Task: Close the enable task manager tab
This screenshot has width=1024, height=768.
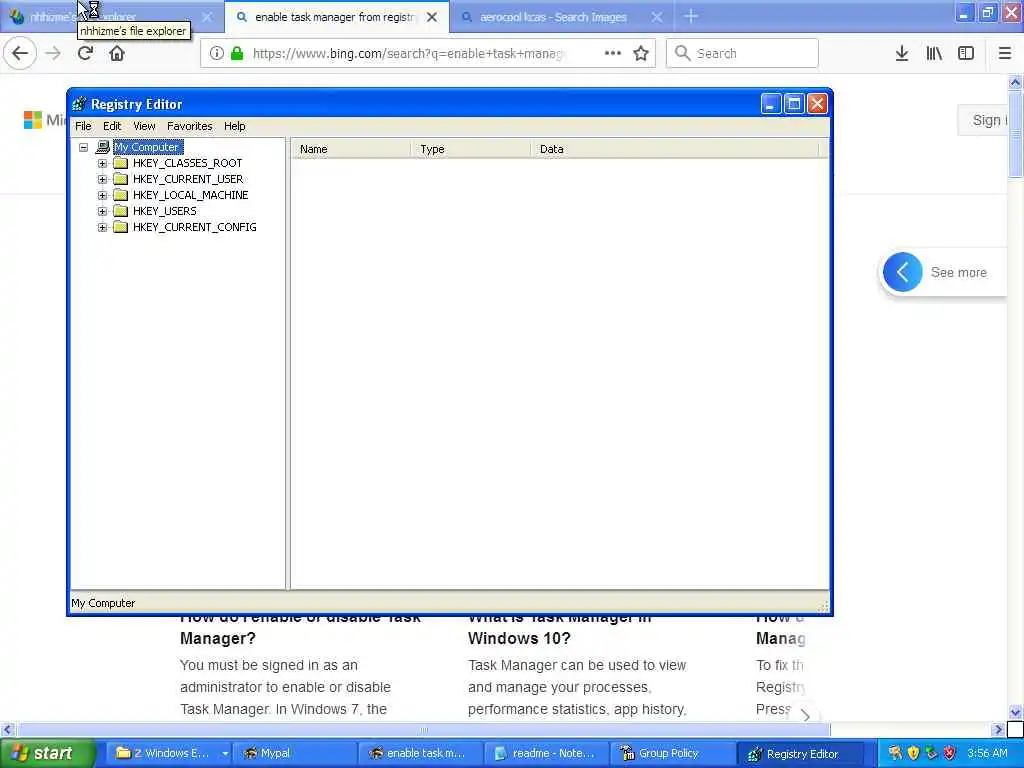Action: [x=432, y=18]
